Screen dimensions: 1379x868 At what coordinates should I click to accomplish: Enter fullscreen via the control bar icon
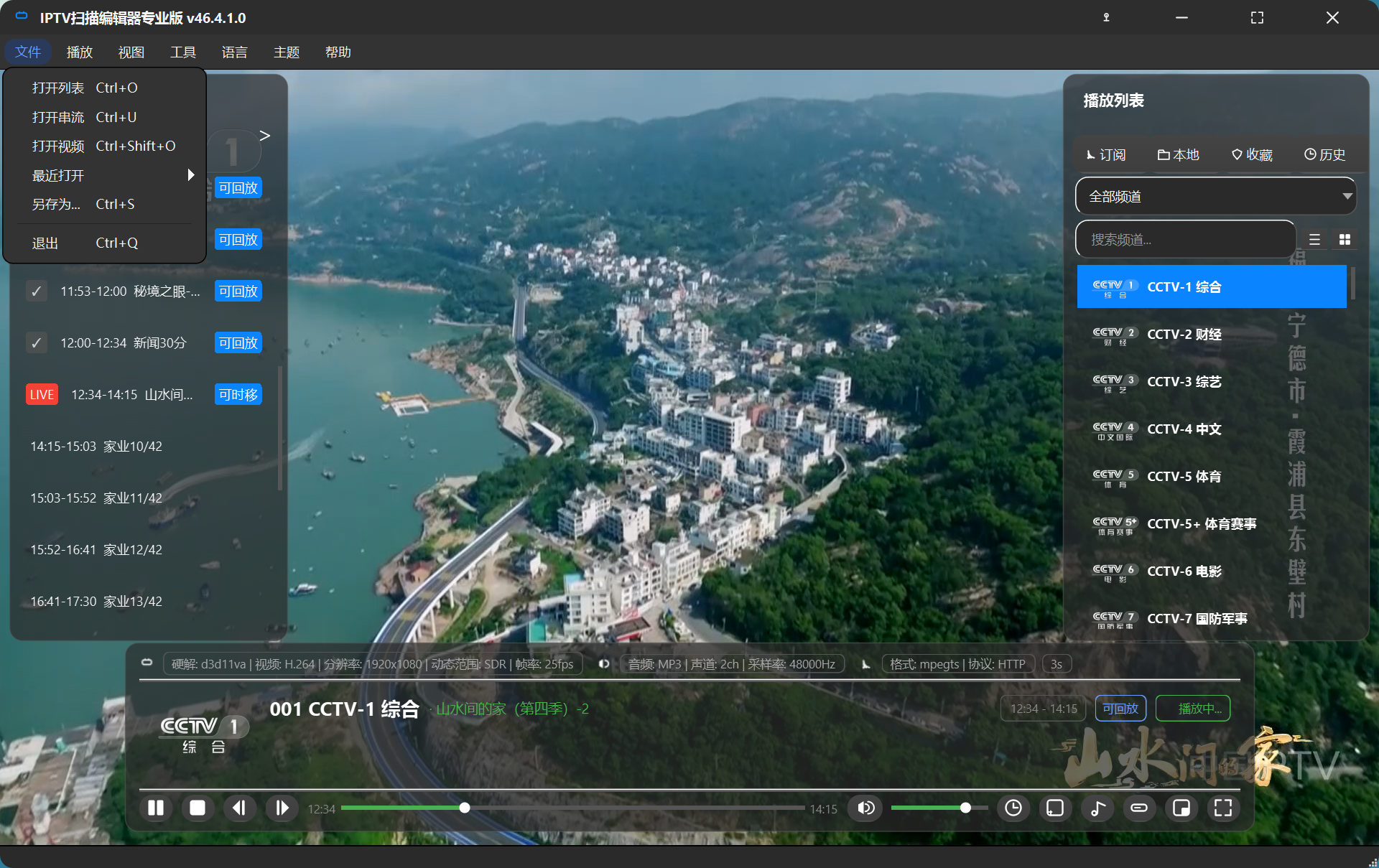click(1223, 808)
